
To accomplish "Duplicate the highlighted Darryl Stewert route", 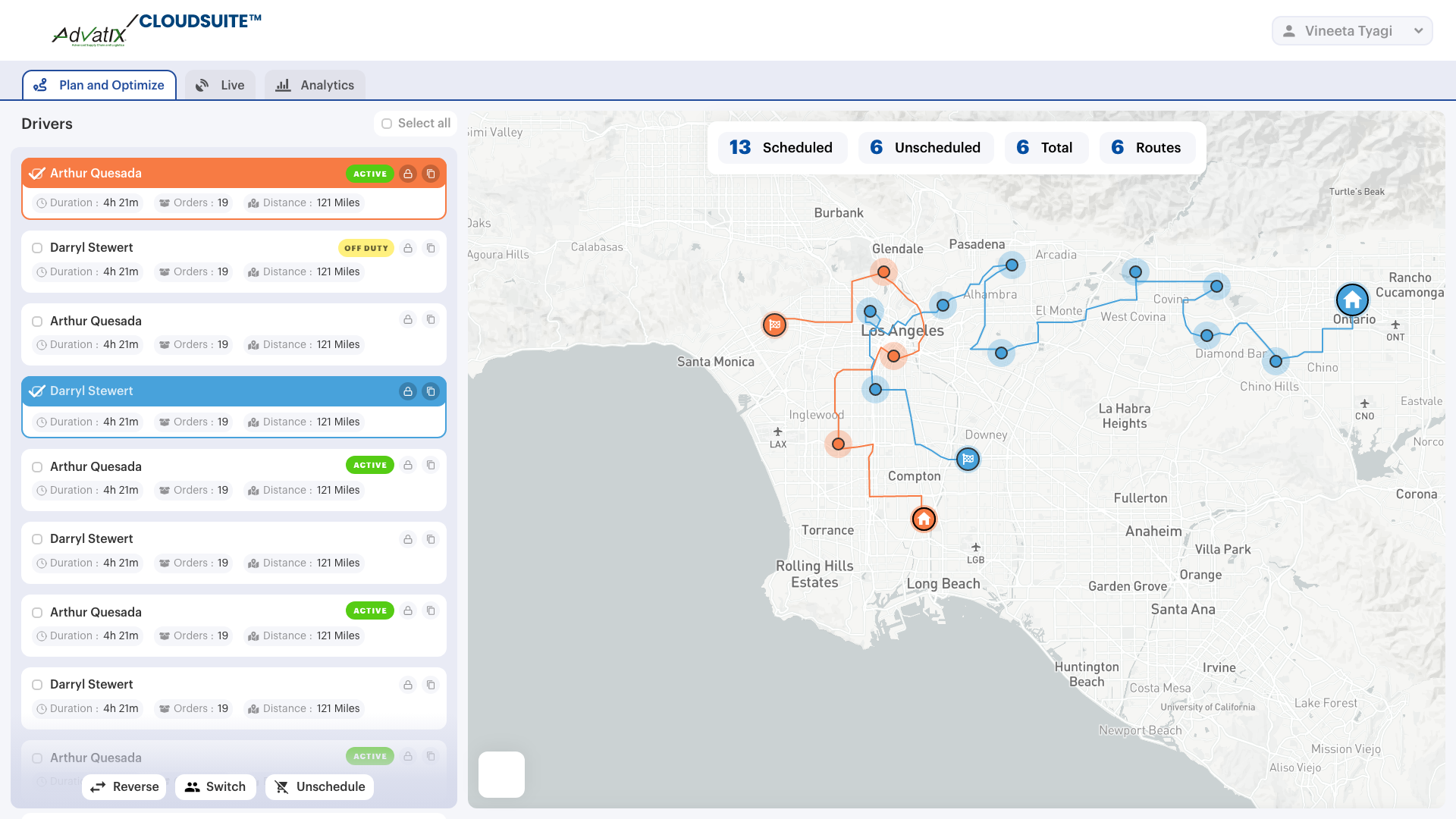I will coord(431,391).
